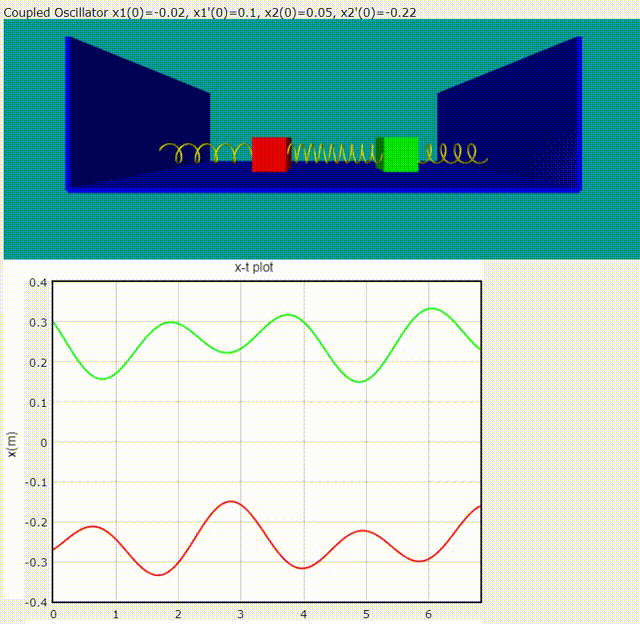The image size is (640, 624).
Task: Click the middle coupling spring between blocks
Action: click(333, 153)
